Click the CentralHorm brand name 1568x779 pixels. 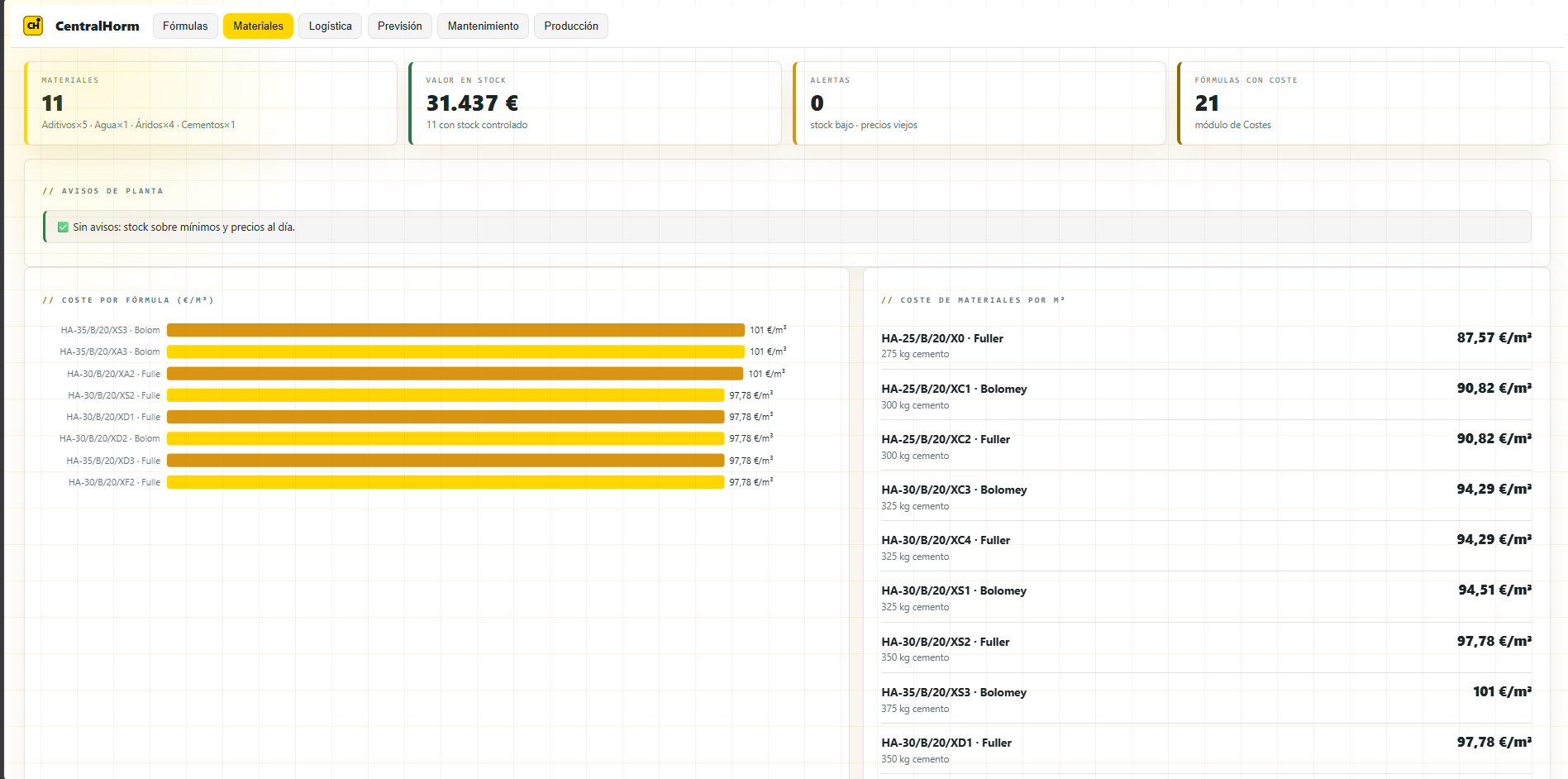click(x=98, y=26)
